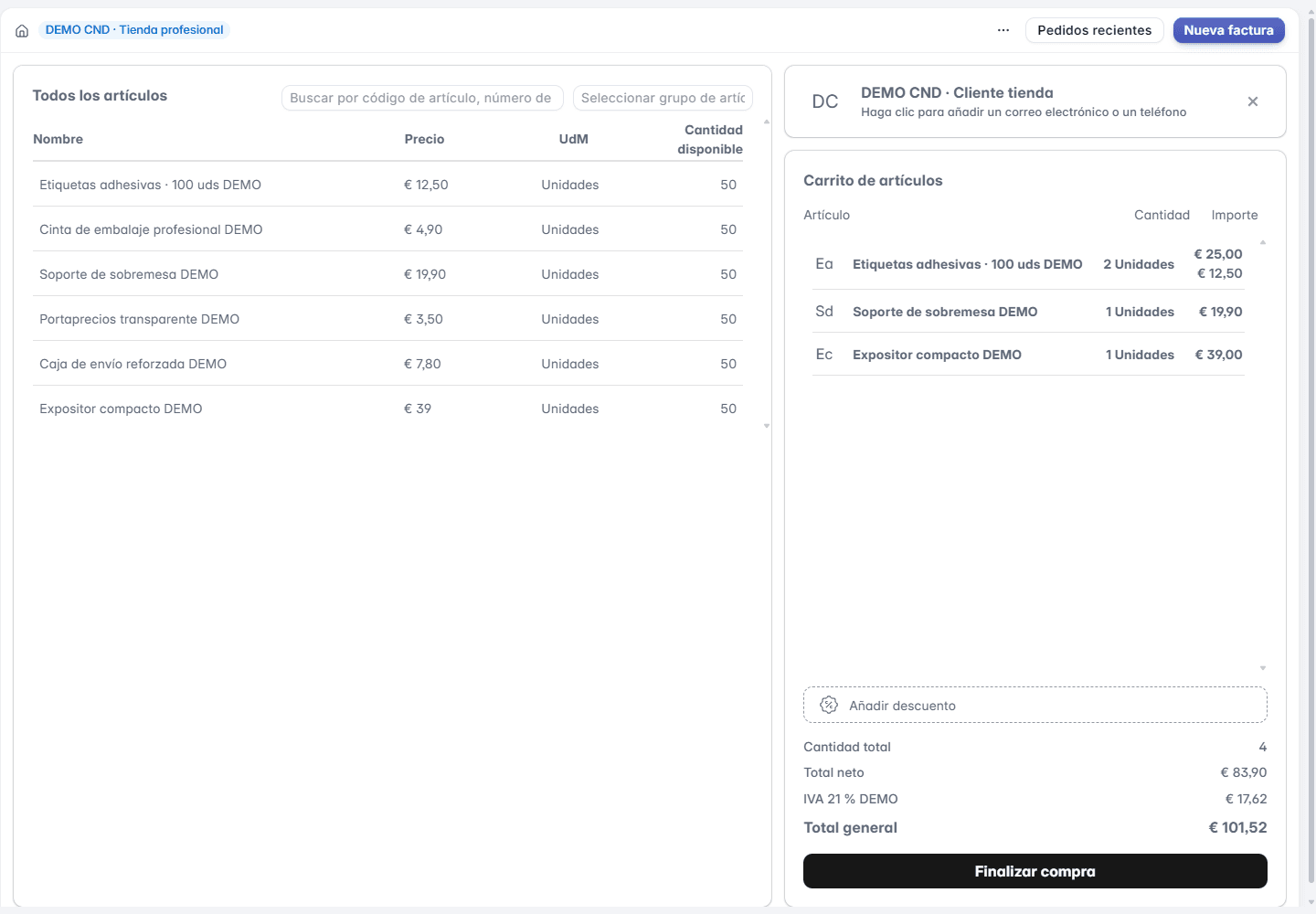Click the UdM column header
The height and width of the screenshot is (914, 1316).
573,139
